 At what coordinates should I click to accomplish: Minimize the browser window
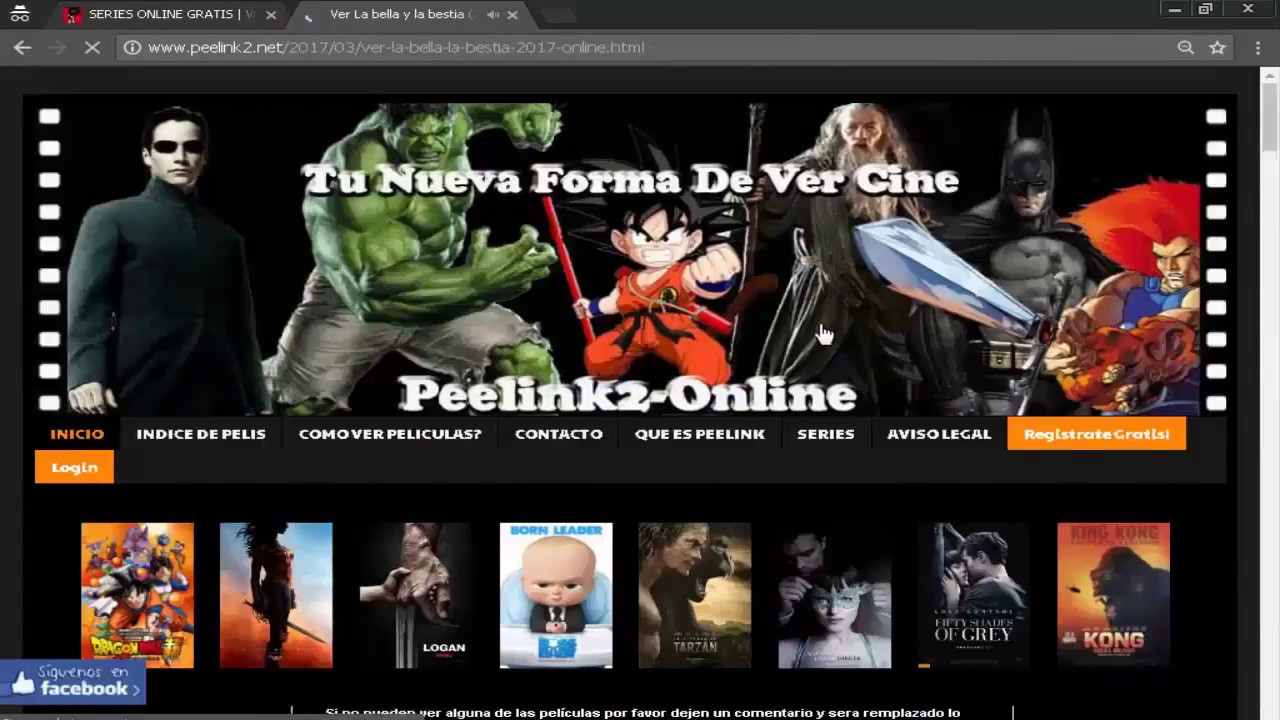tap(1175, 9)
